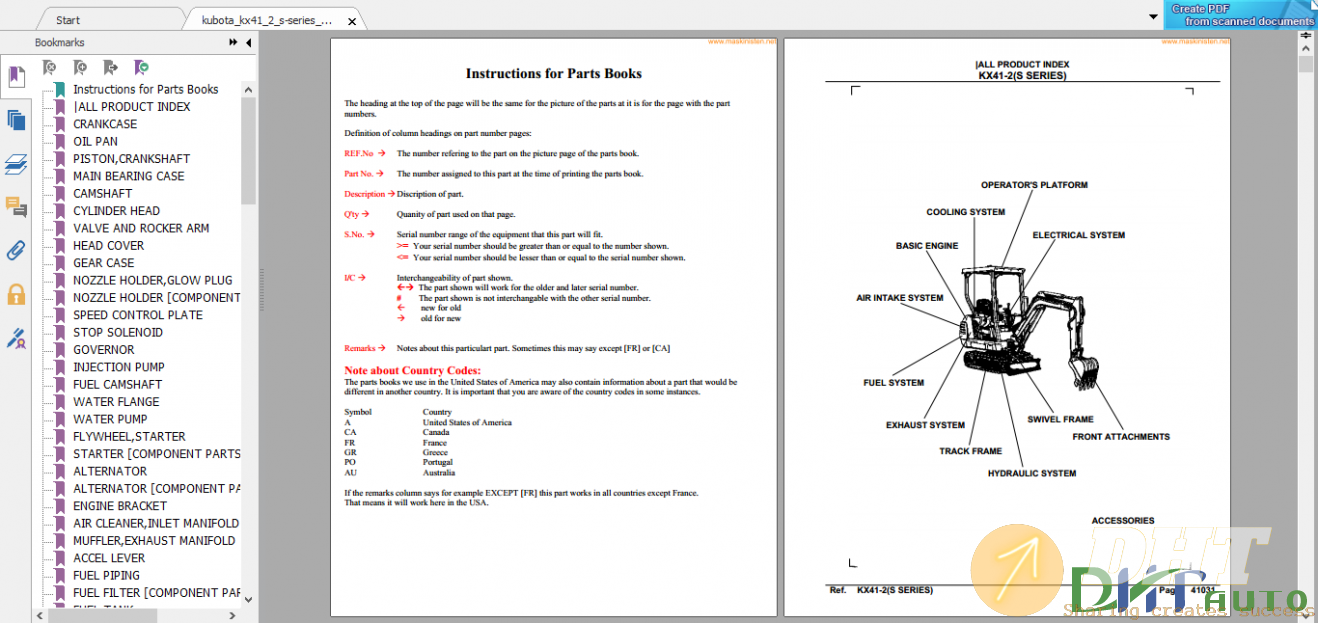The image size is (1318, 623).
Task: Close the kubota_kx41 document tab
Action: (x=351, y=20)
